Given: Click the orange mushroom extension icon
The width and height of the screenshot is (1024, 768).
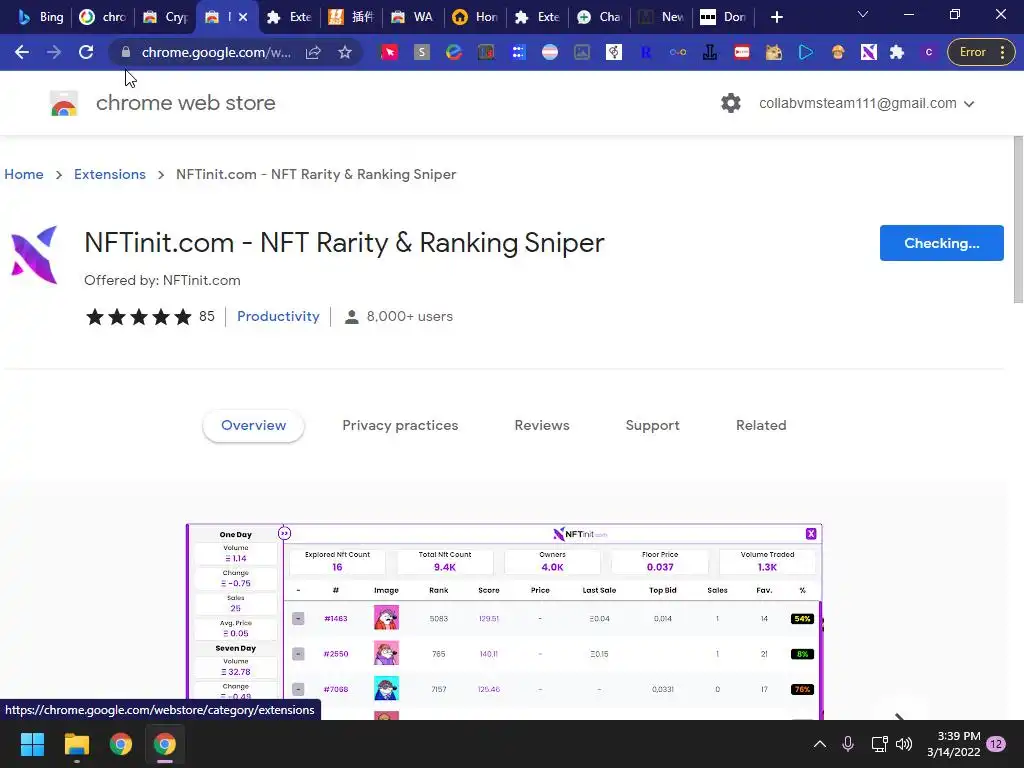Looking at the screenshot, I should coord(838,52).
